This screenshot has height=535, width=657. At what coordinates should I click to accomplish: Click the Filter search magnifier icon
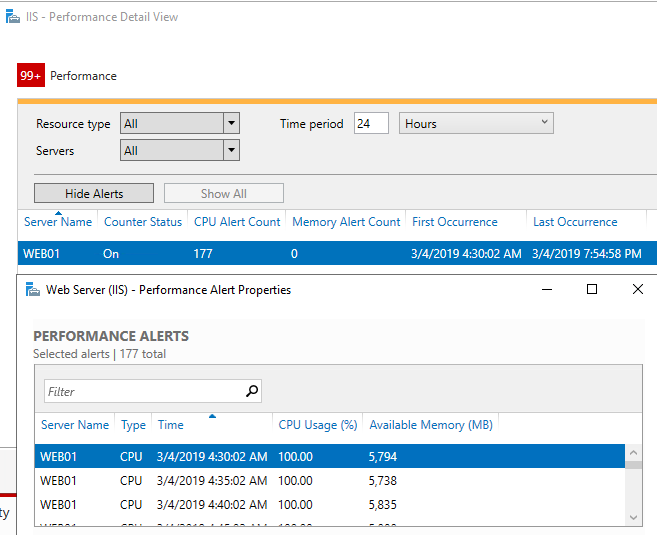(252, 391)
